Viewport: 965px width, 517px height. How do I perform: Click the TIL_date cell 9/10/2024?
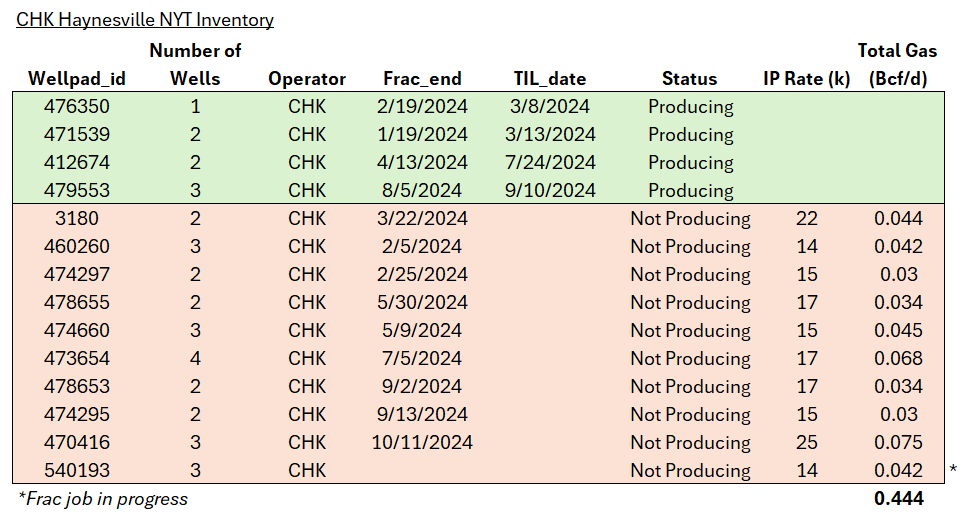pos(549,191)
